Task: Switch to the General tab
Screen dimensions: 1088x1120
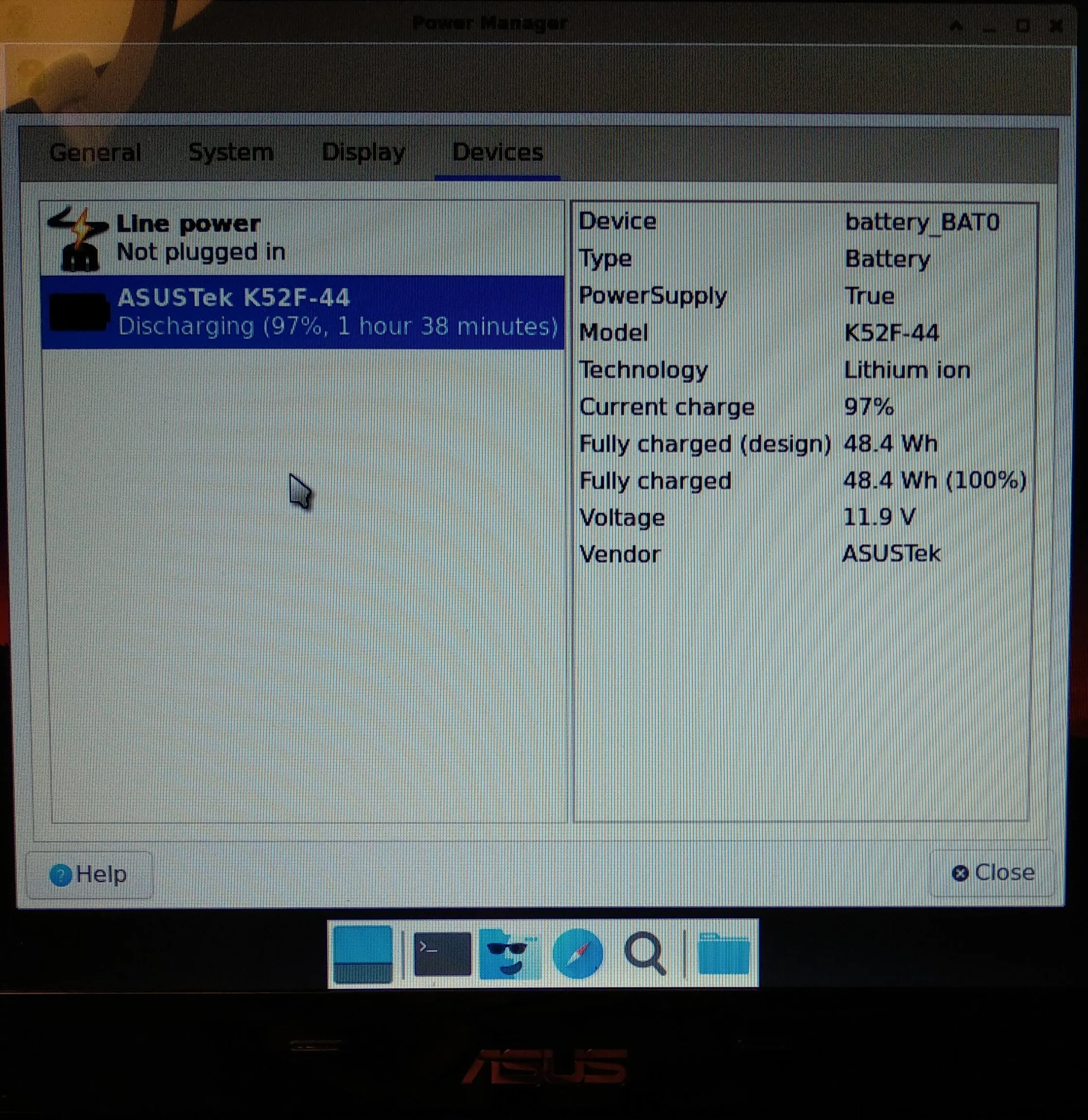Action: point(95,153)
